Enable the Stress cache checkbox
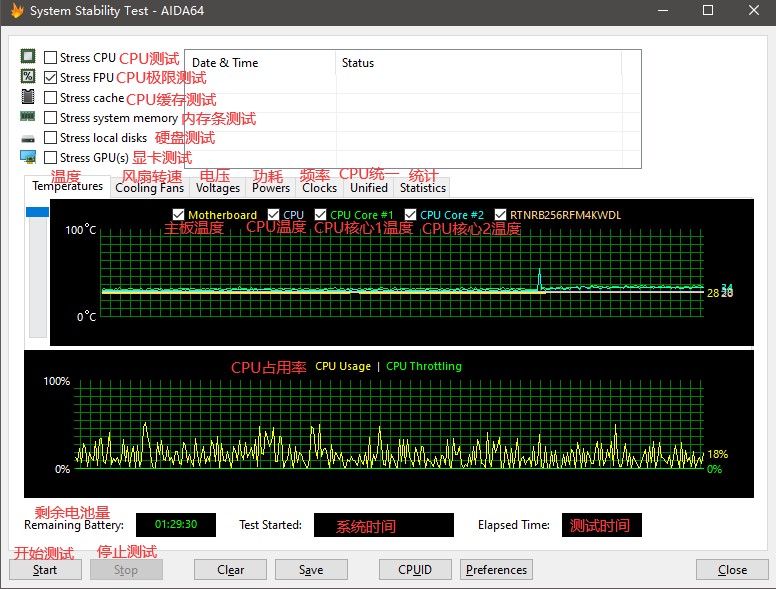Viewport: 776px width, 589px height. [50, 98]
